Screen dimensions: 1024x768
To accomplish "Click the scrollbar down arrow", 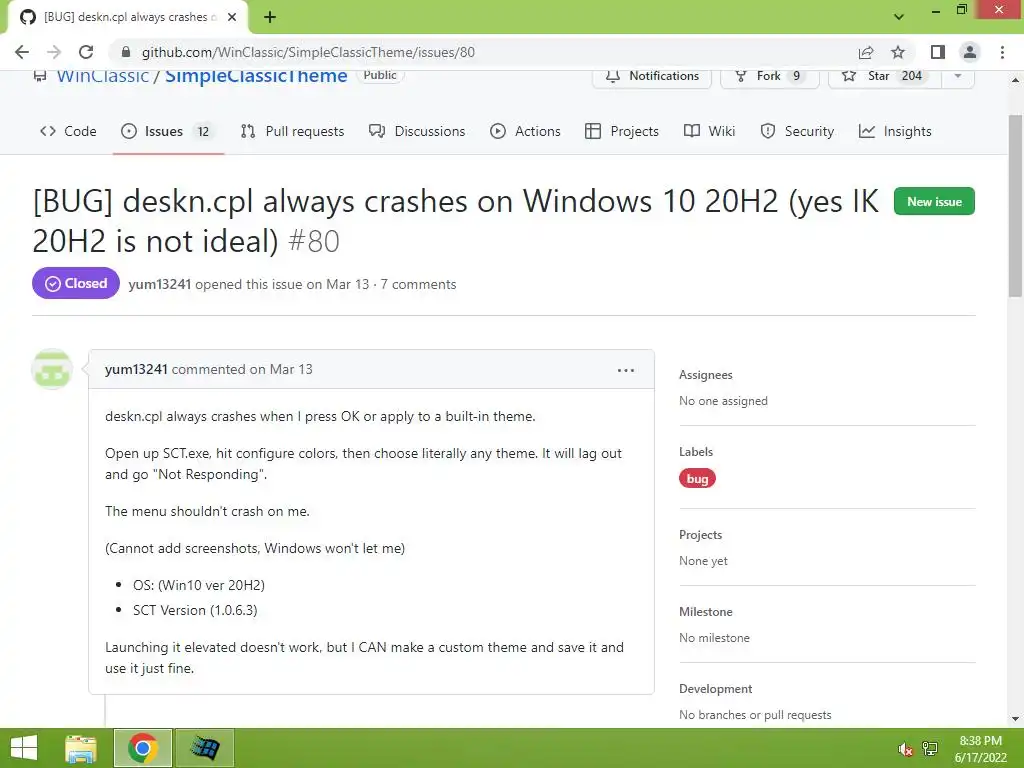I will (1016, 719).
